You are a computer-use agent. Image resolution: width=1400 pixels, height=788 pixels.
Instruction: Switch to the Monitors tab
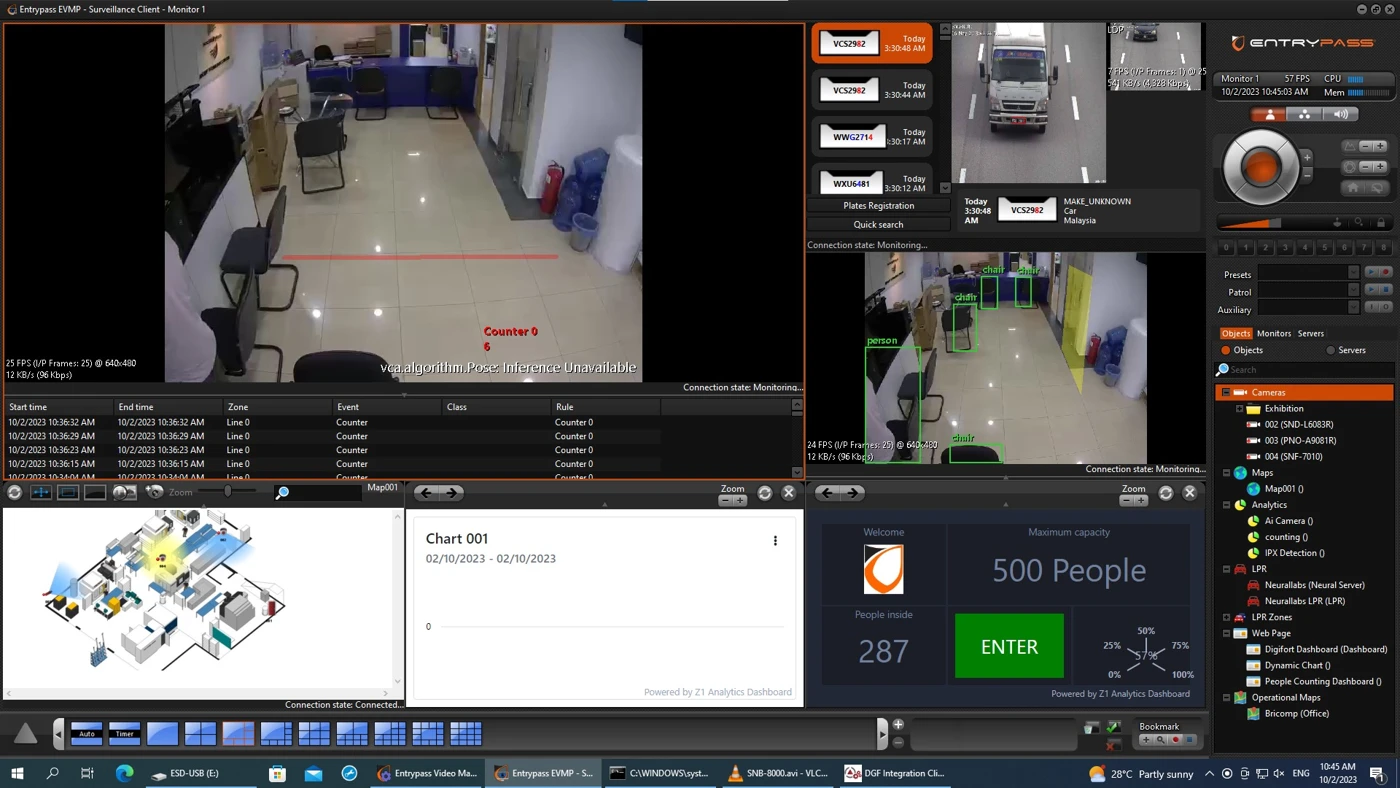click(1274, 334)
